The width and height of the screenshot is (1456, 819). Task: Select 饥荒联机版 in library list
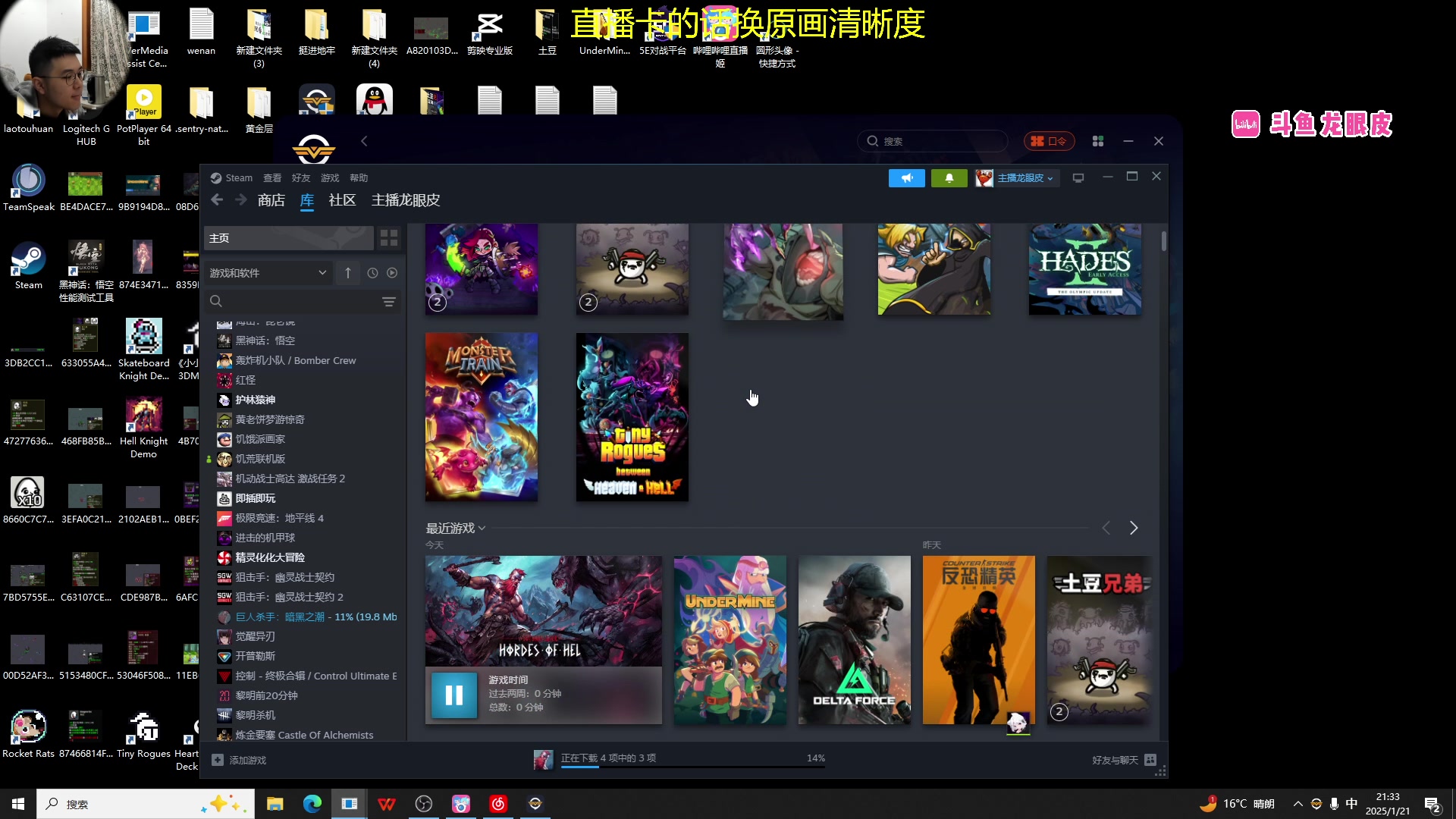pos(260,459)
